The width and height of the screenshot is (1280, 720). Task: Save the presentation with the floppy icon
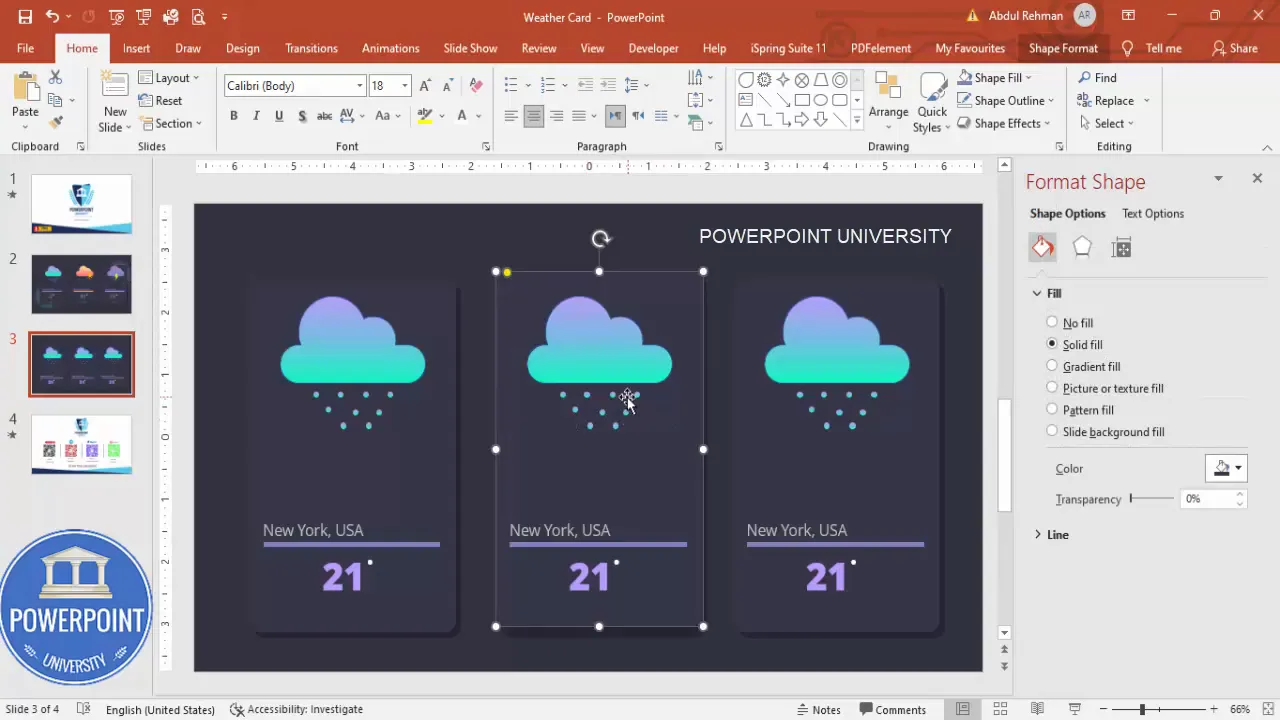pos(25,17)
